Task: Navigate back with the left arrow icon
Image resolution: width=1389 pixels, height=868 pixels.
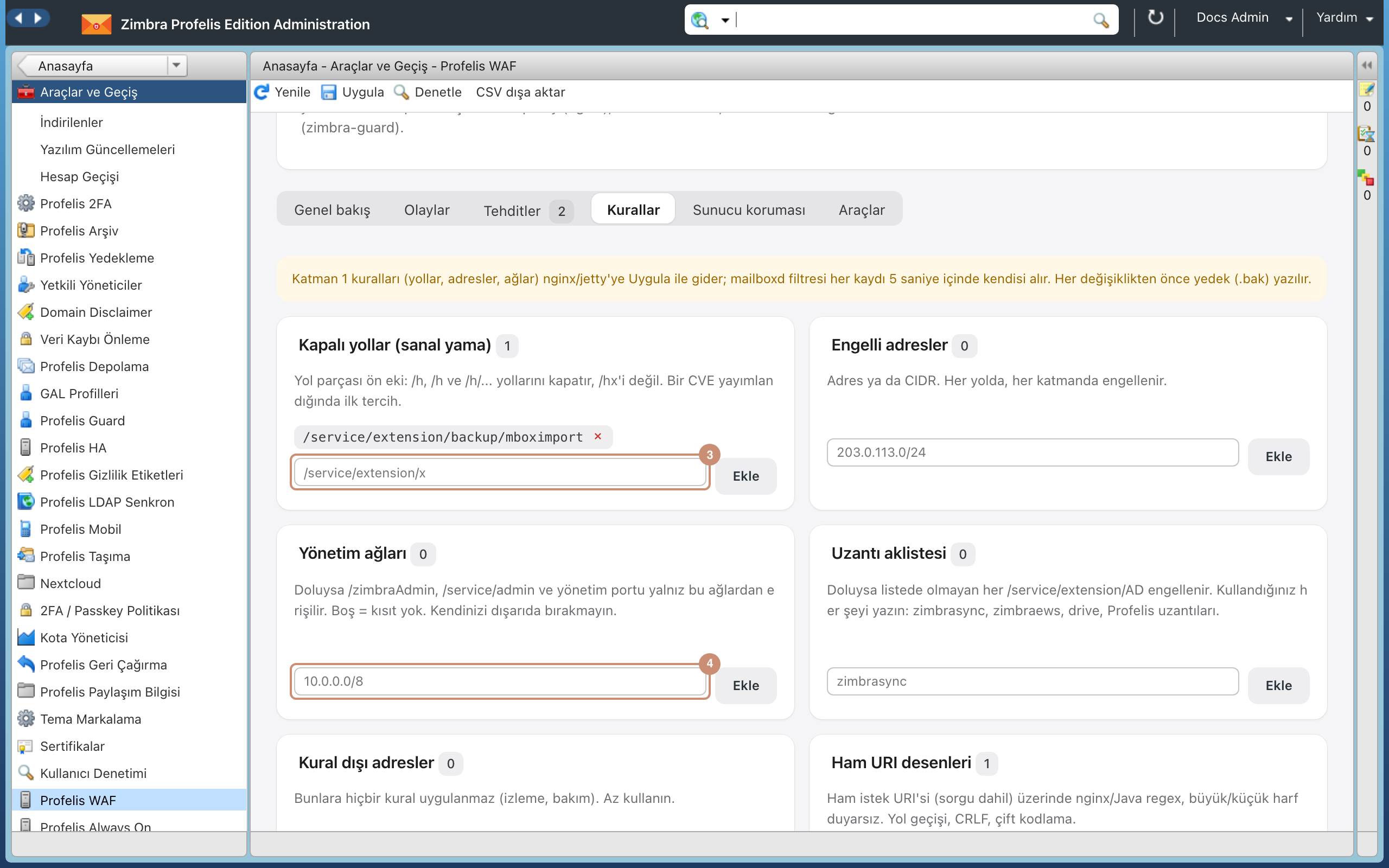Action: click(19, 18)
